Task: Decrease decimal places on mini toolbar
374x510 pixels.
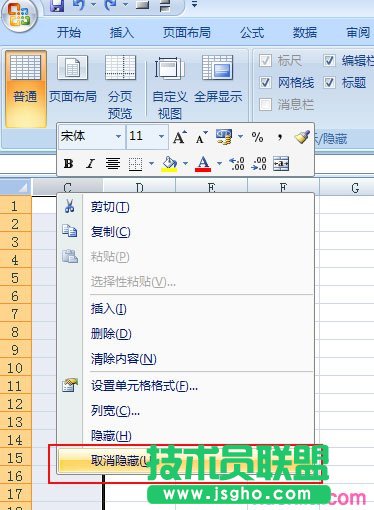Action: [259, 164]
